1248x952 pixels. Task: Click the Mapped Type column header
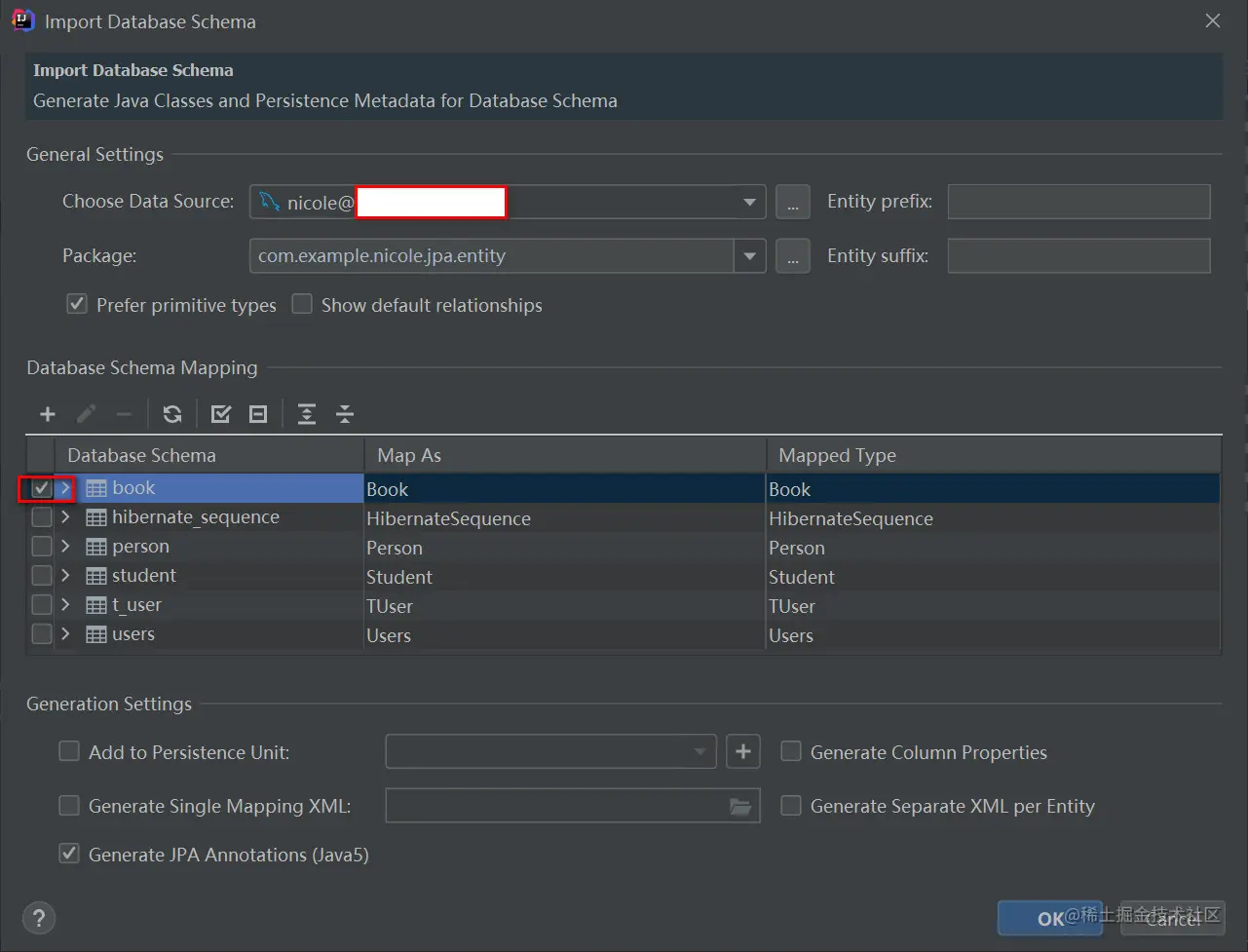(x=994, y=455)
